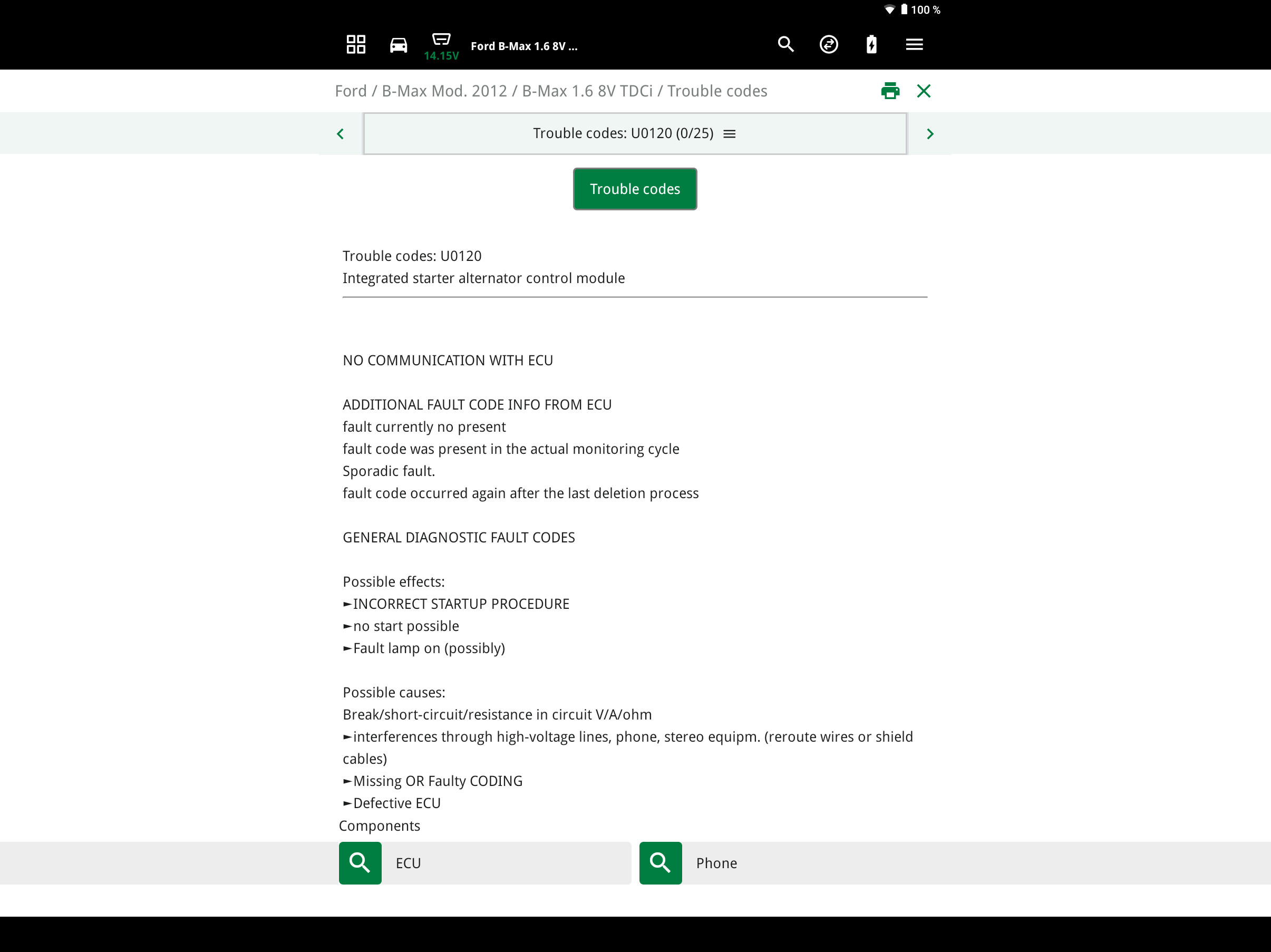
Task: Open the search magnifier in top bar
Action: 785,44
